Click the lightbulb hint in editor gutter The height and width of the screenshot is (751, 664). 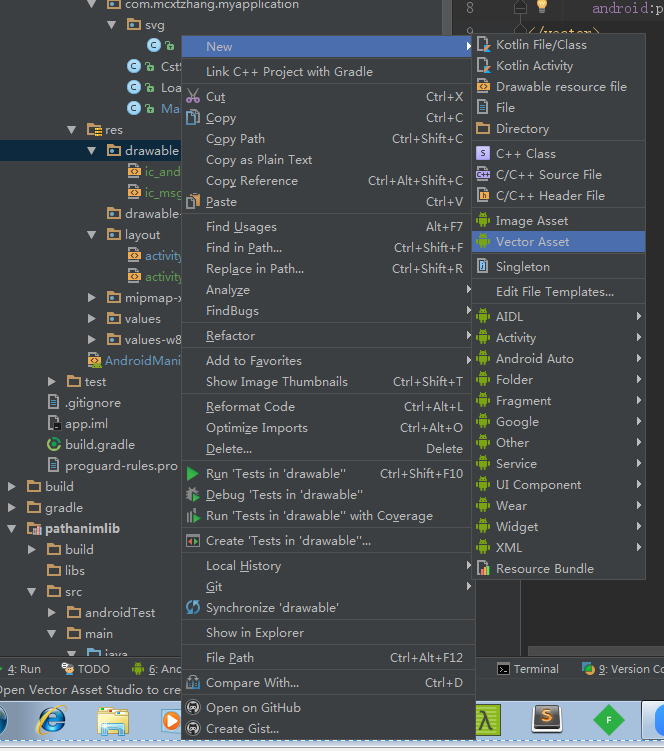(542, 6)
